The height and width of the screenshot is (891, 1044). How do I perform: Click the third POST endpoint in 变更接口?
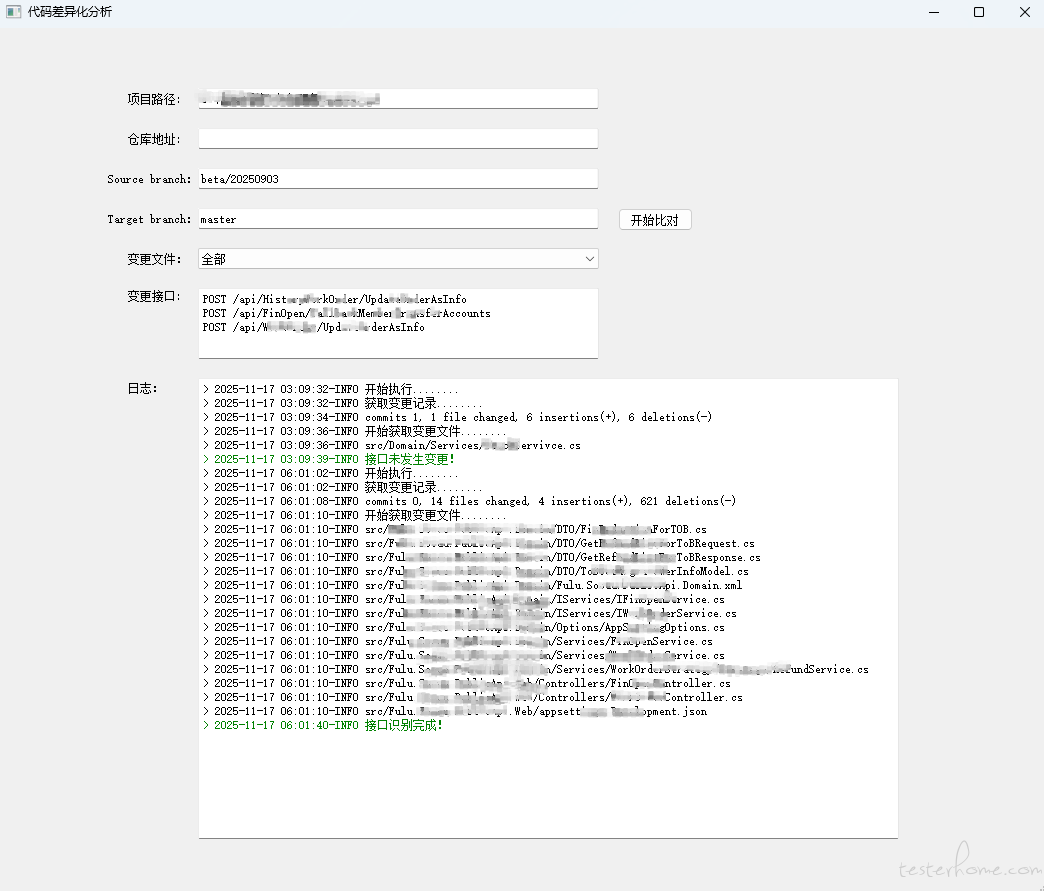point(313,327)
